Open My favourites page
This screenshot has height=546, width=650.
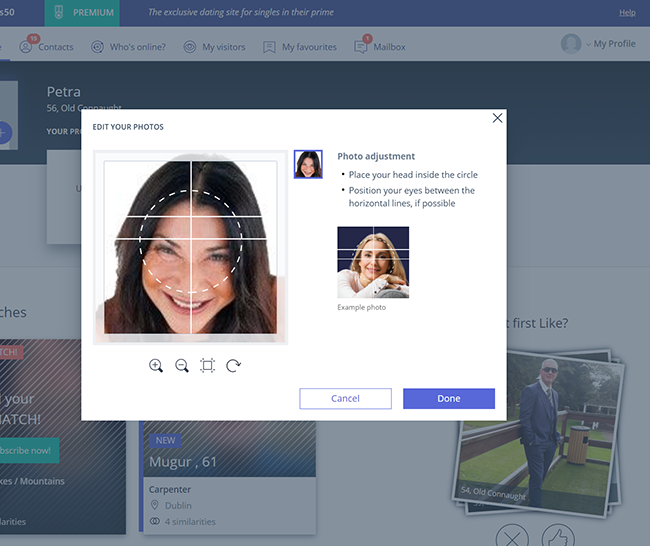[x=309, y=47]
